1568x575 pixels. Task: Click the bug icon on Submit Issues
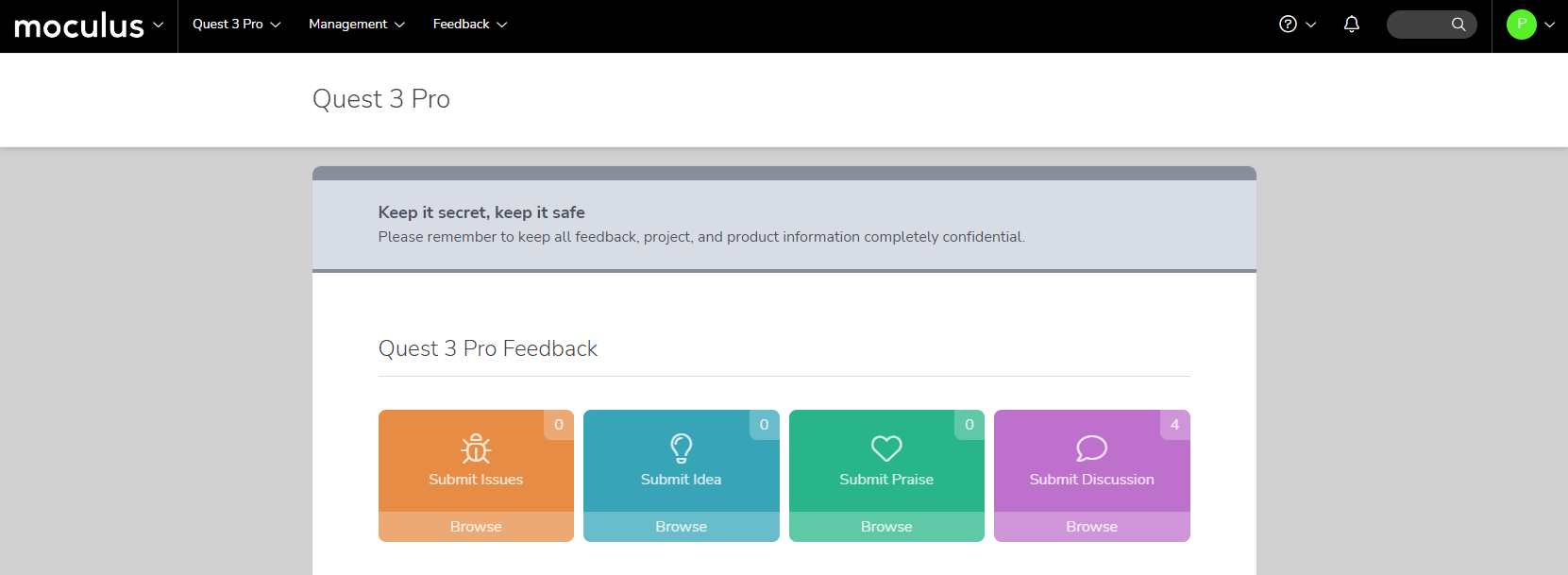(x=476, y=448)
